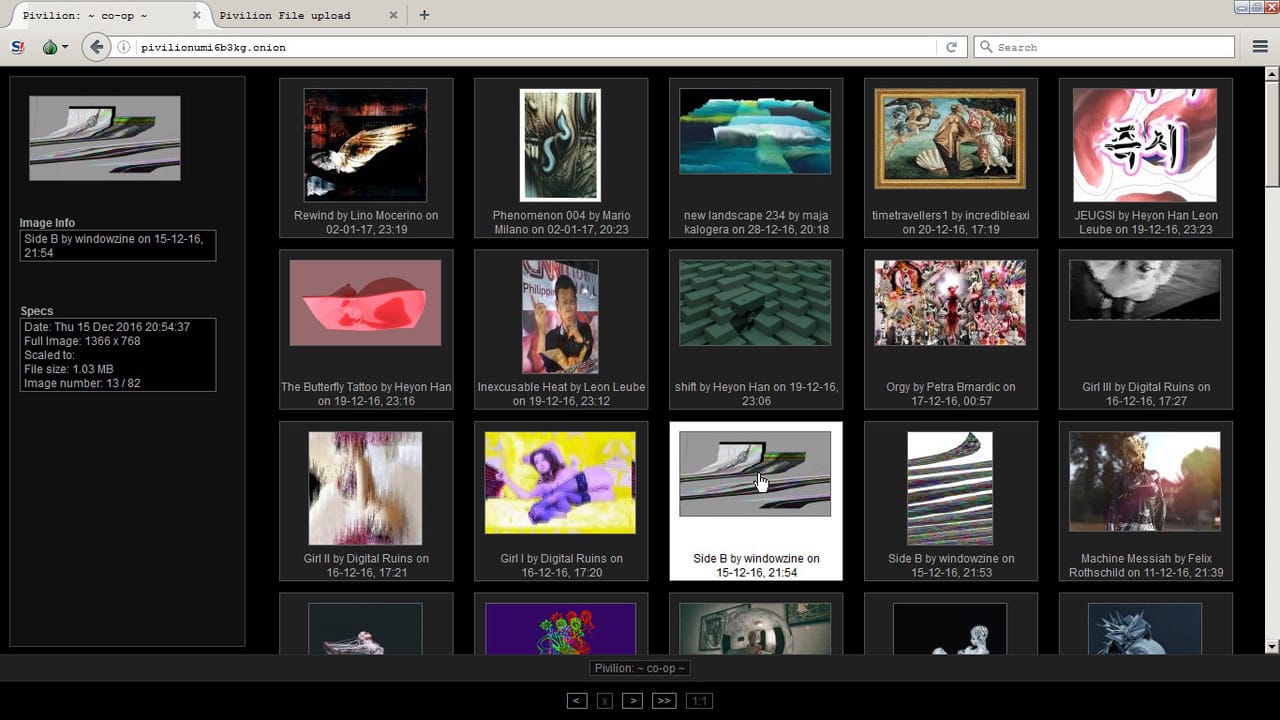Go back using the browser back arrow
This screenshot has height=720, width=1280.
point(96,47)
